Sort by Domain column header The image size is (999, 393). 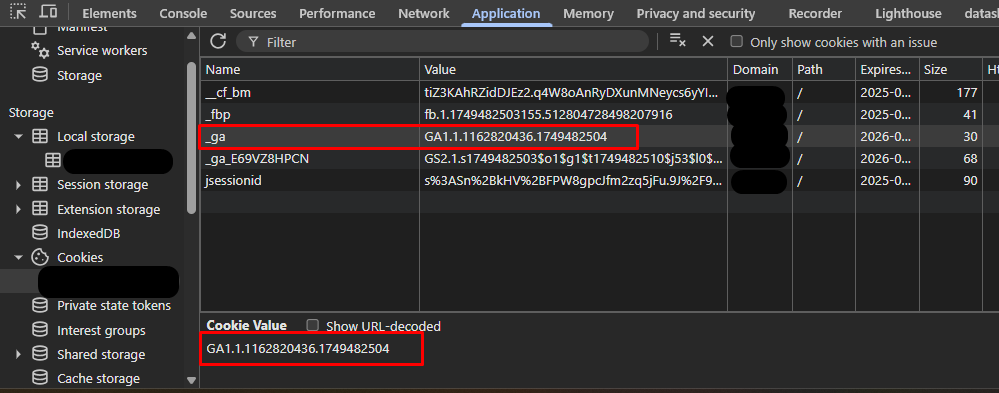click(759, 69)
